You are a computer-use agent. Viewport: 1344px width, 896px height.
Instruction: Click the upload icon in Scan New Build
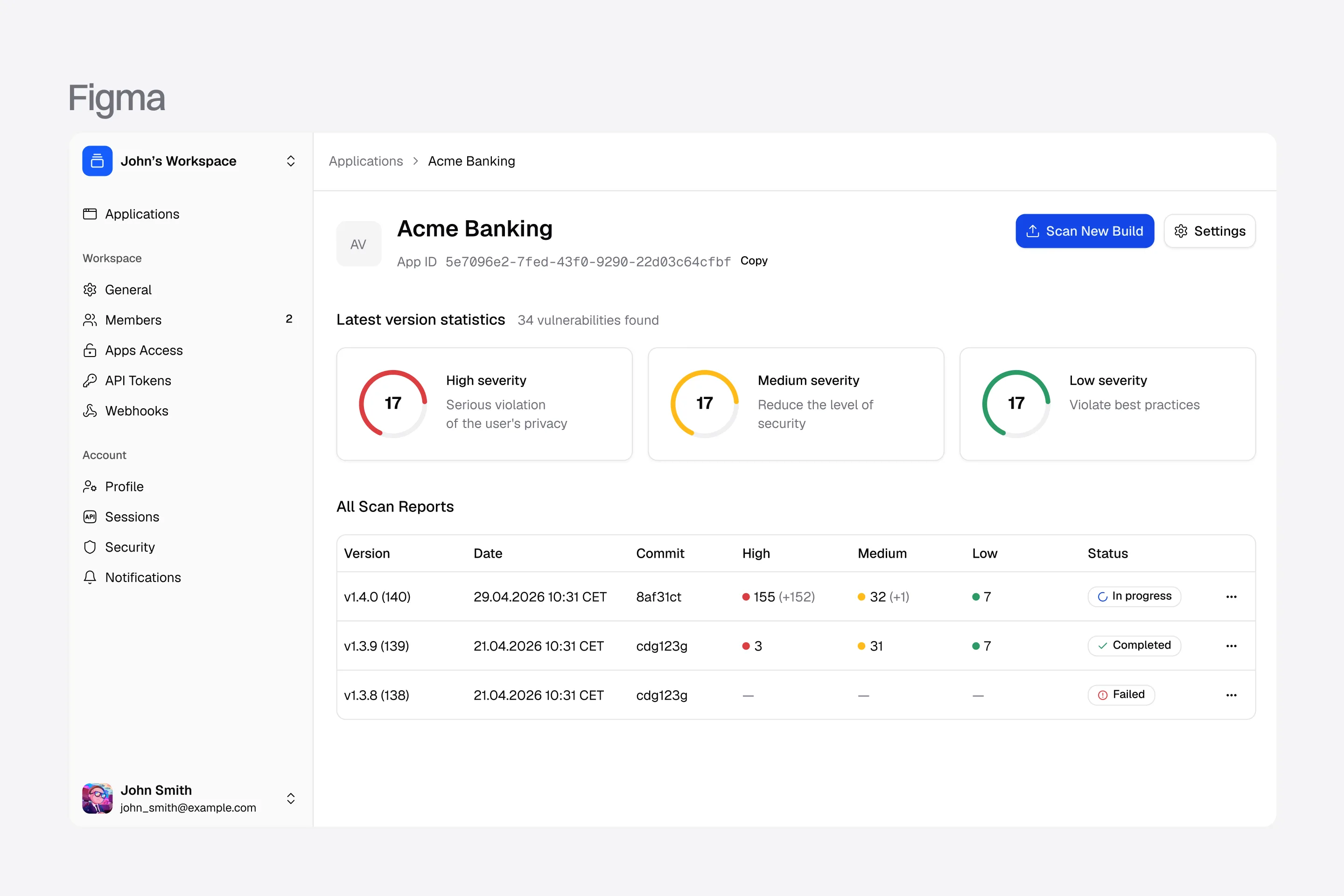coord(1033,231)
